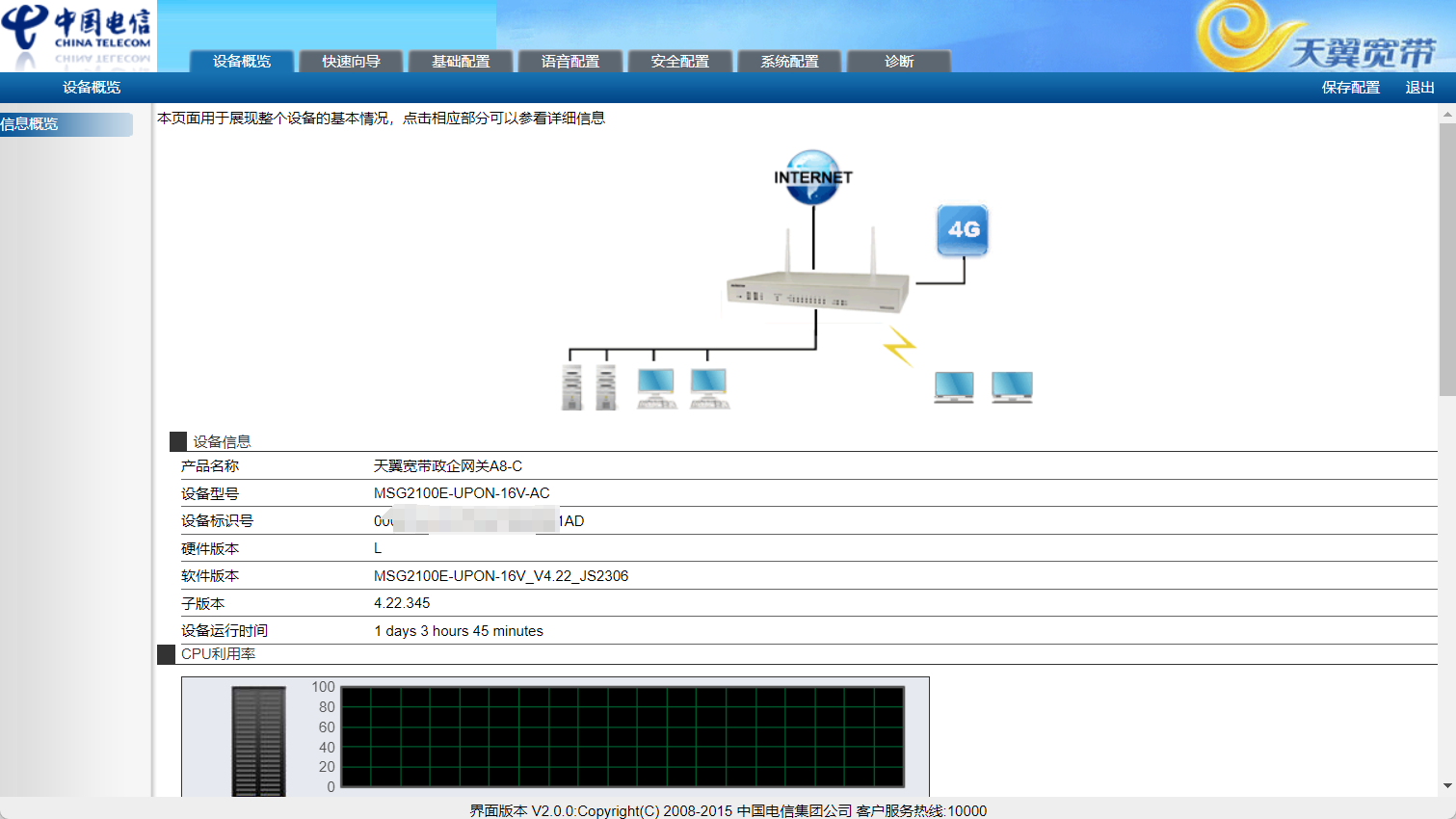Open the 诊断 tab
1456x819 pixels.
pos(898,62)
